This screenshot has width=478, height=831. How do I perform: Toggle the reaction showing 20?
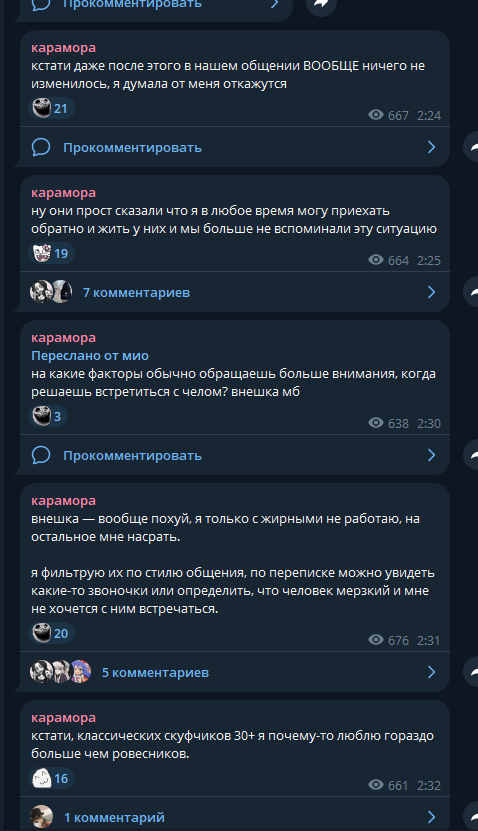[51, 633]
